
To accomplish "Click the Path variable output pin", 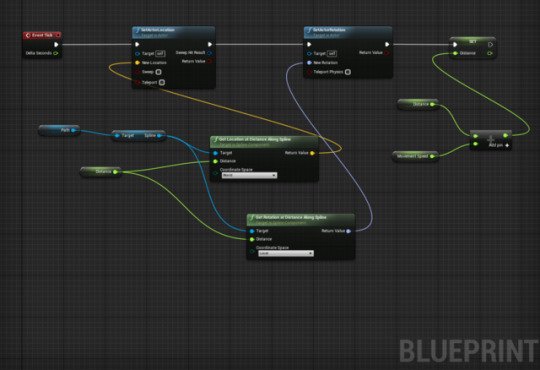I will tap(73, 130).
